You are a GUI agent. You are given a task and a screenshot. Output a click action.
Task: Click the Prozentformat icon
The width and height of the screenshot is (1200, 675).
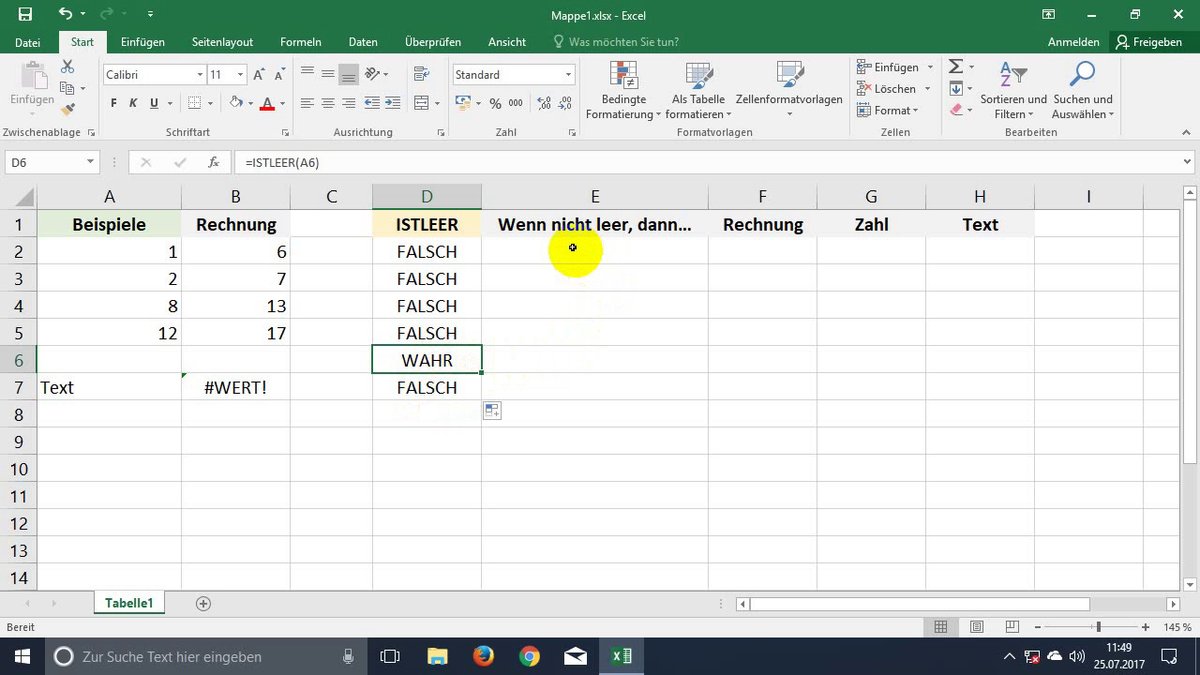pos(495,103)
